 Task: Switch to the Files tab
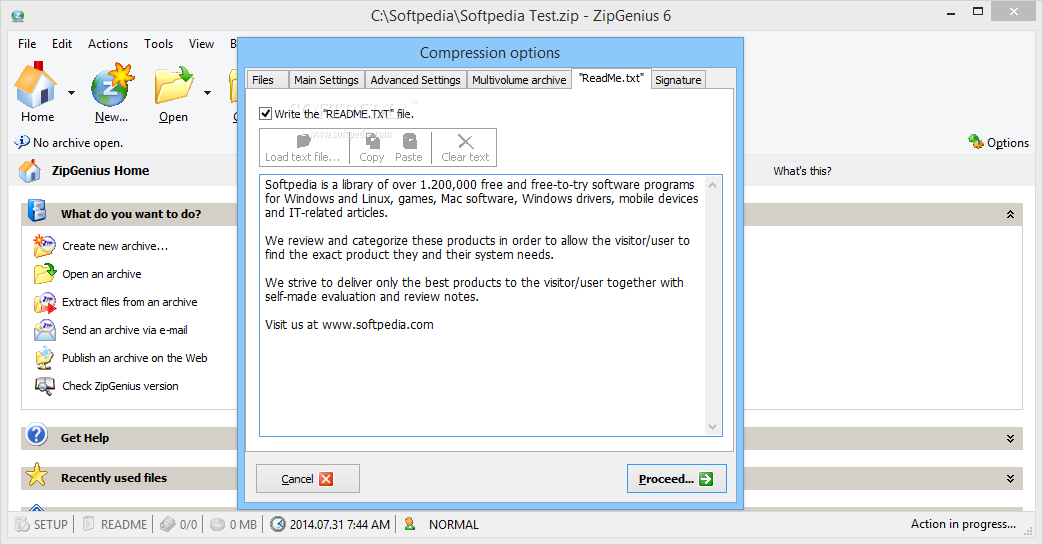267,80
